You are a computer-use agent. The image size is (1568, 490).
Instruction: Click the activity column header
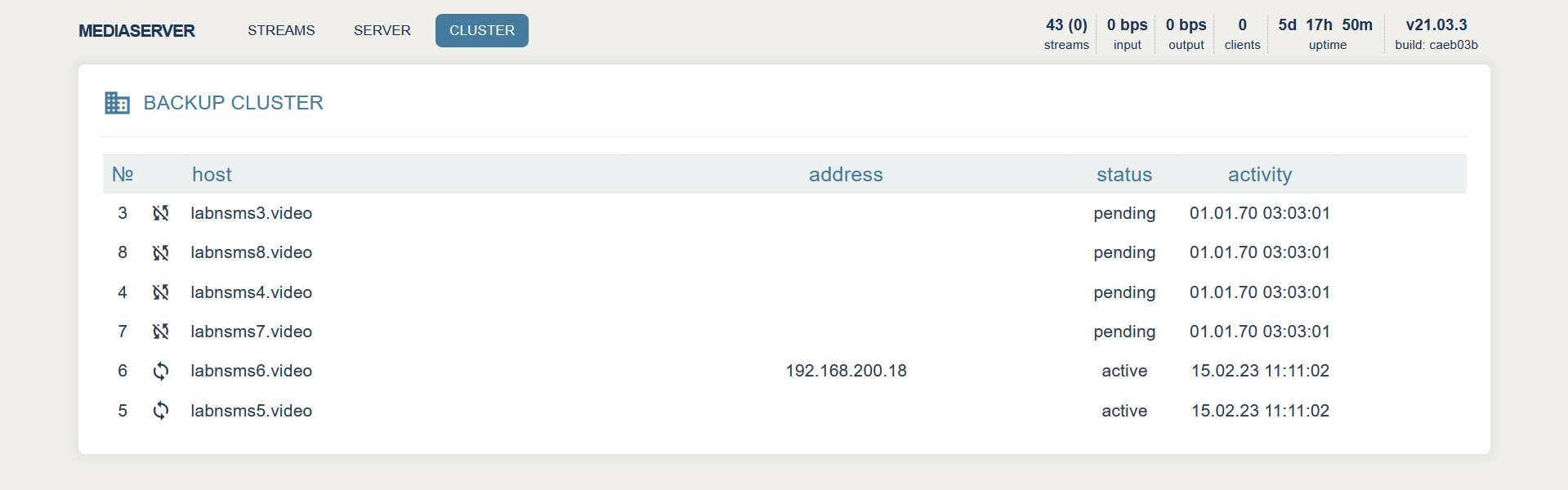click(x=1259, y=175)
